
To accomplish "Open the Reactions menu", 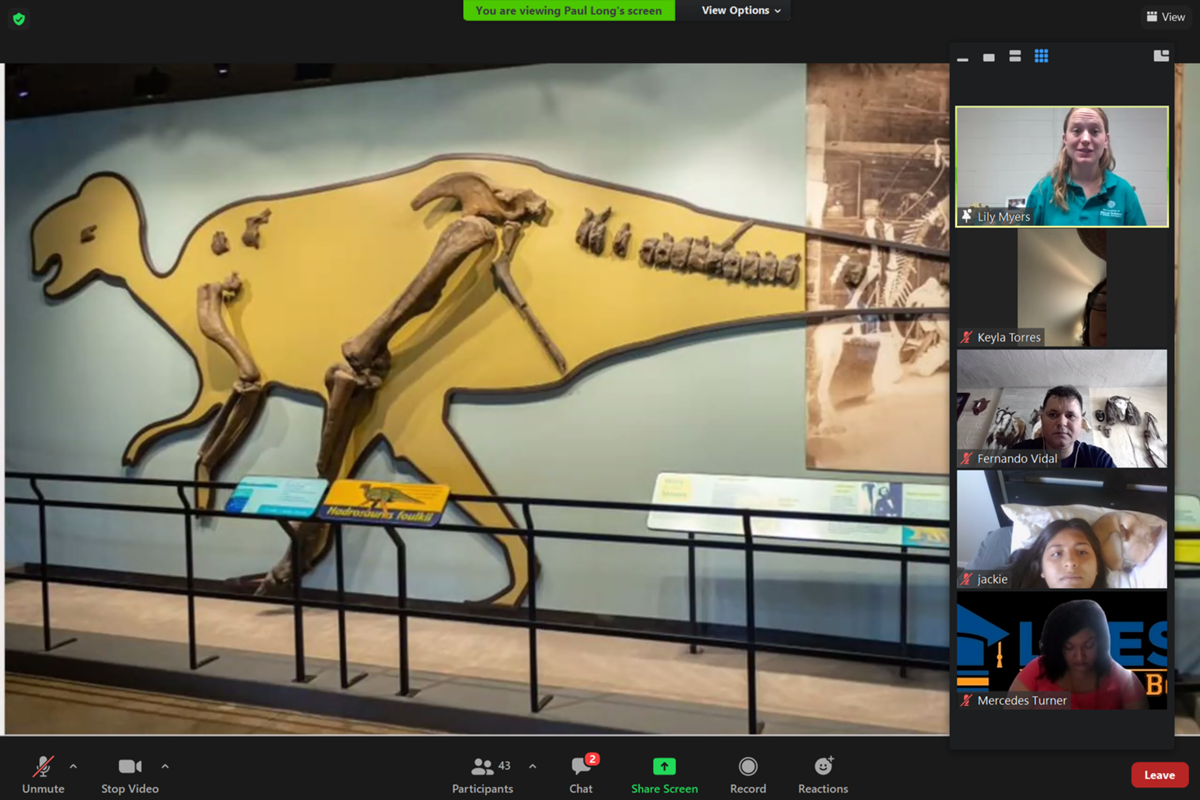I will point(823,774).
